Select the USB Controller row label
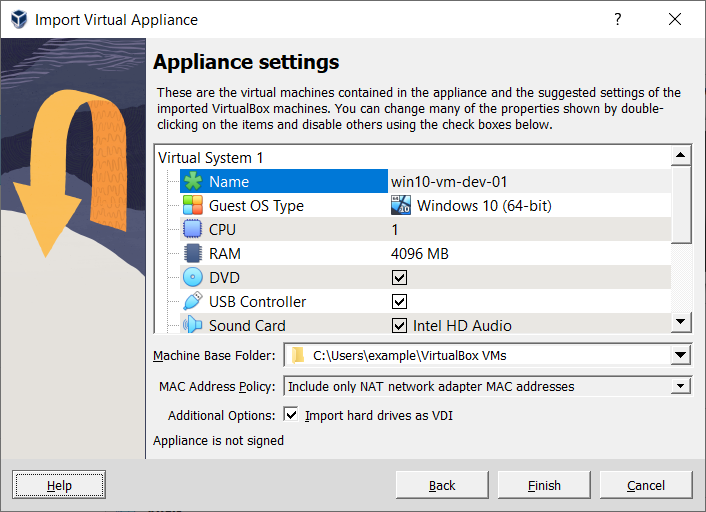Screen dimensions: 706x512 (x=258, y=301)
